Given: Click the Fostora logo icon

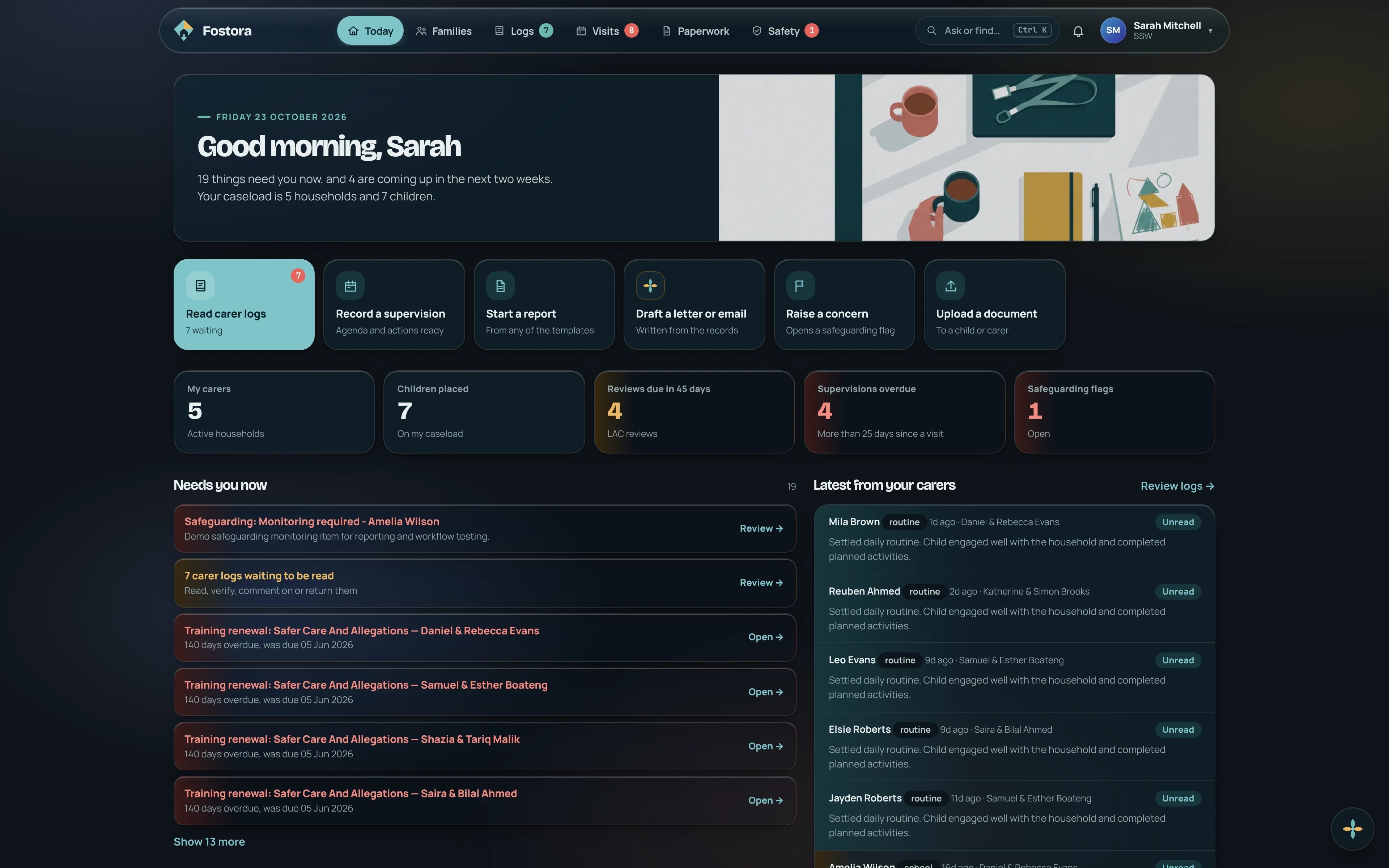Looking at the screenshot, I should 184,30.
